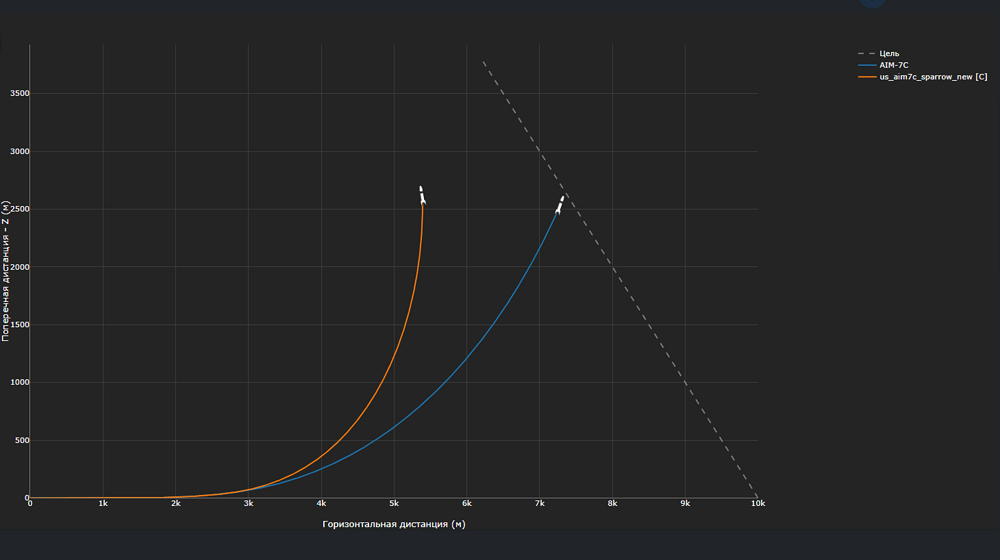Click the dashed line symbol beside Цель

(867, 54)
